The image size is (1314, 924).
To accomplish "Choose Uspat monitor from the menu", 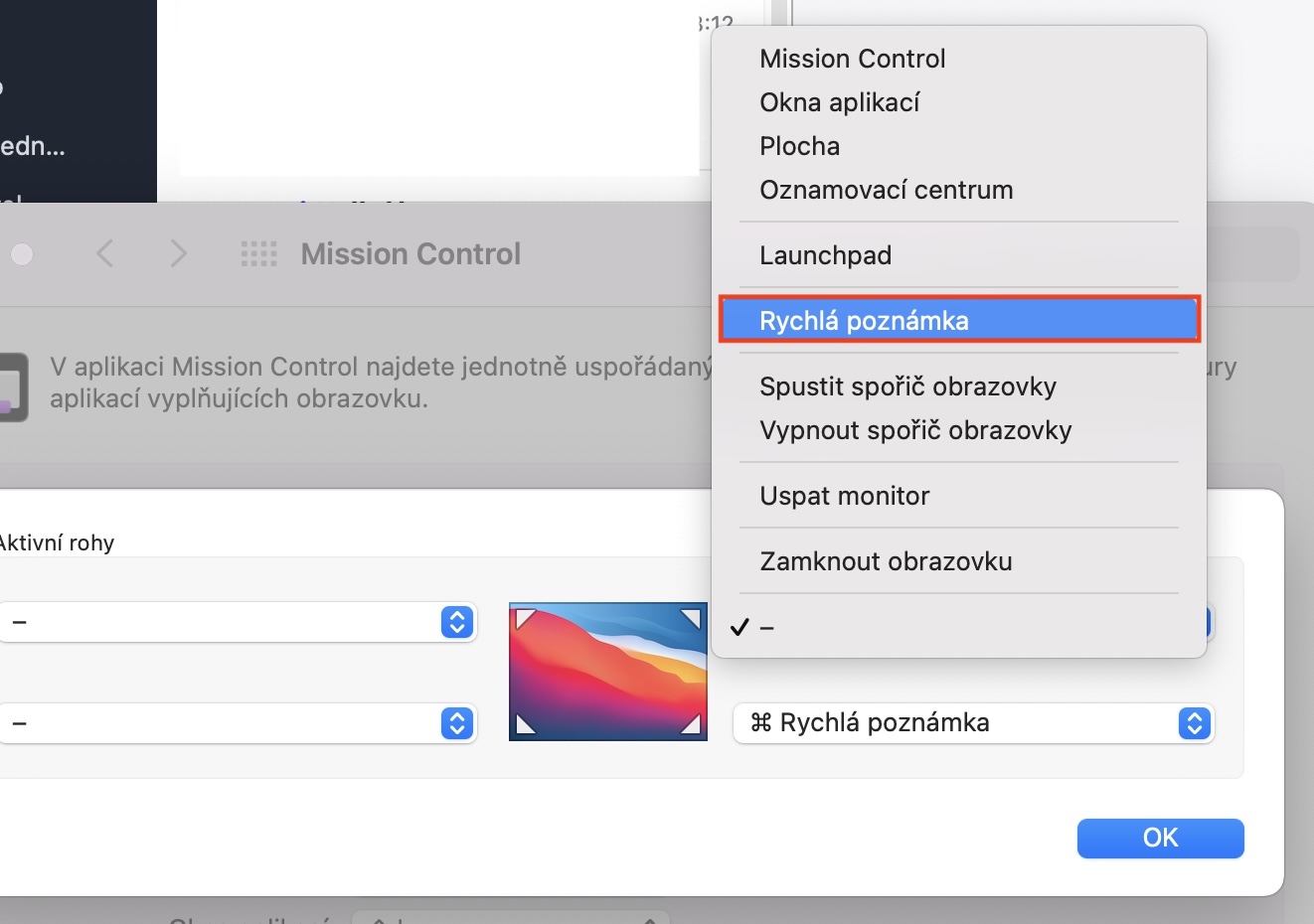I will tap(844, 496).
